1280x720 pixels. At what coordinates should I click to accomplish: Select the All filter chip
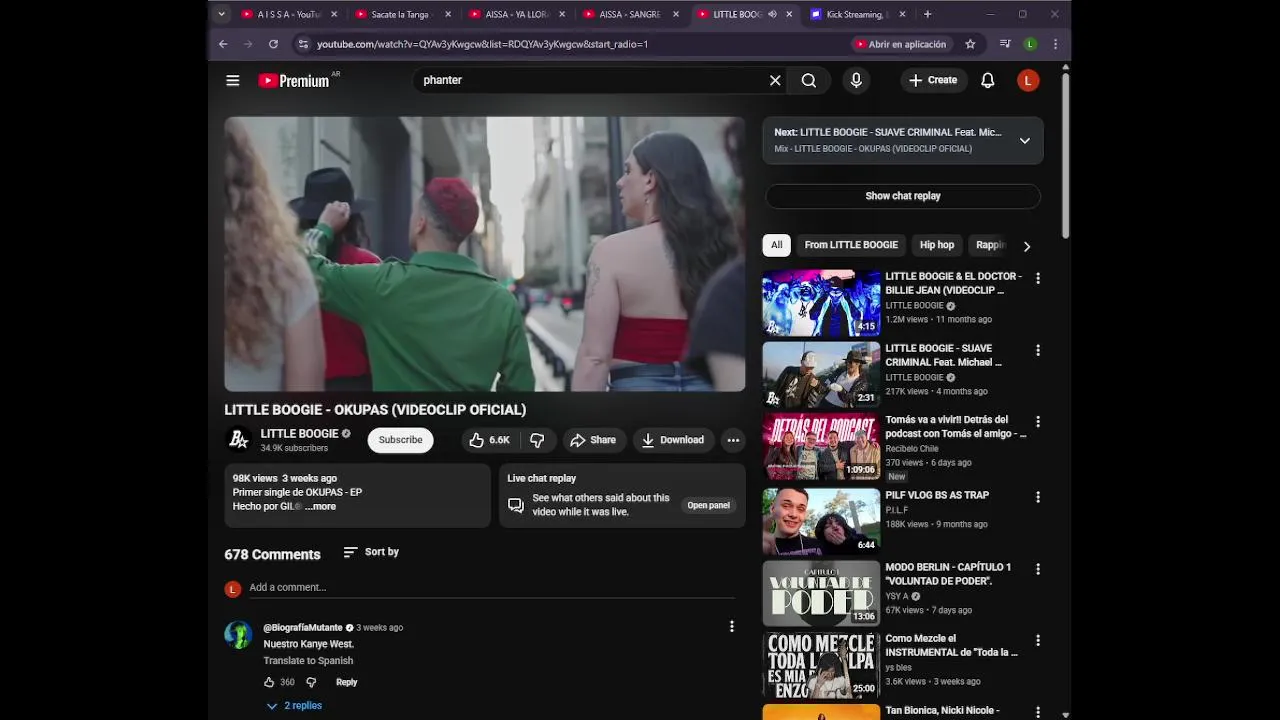pos(776,245)
